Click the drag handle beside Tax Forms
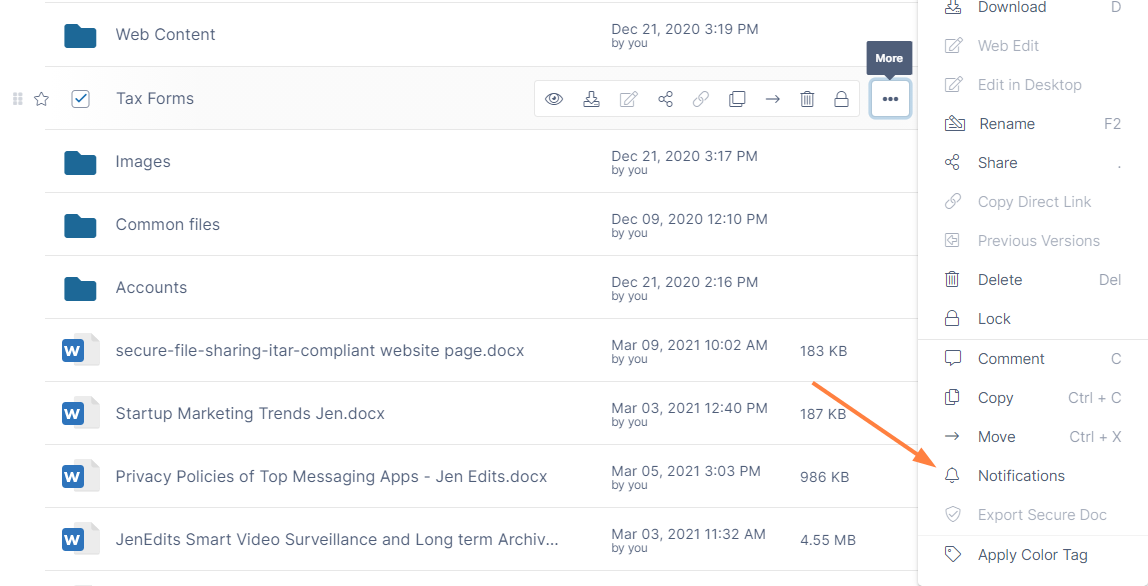 (x=17, y=99)
